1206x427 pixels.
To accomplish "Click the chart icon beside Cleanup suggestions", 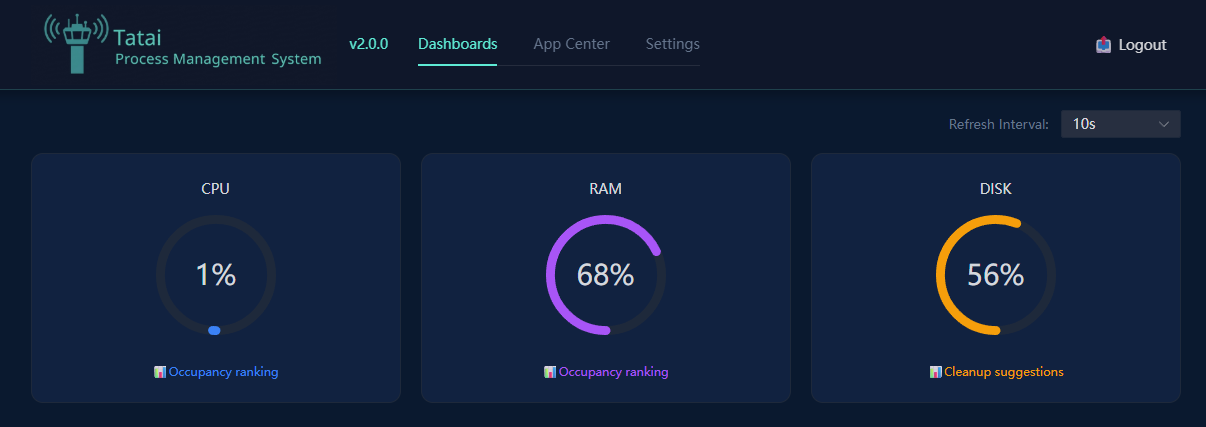I will [936, 372].
